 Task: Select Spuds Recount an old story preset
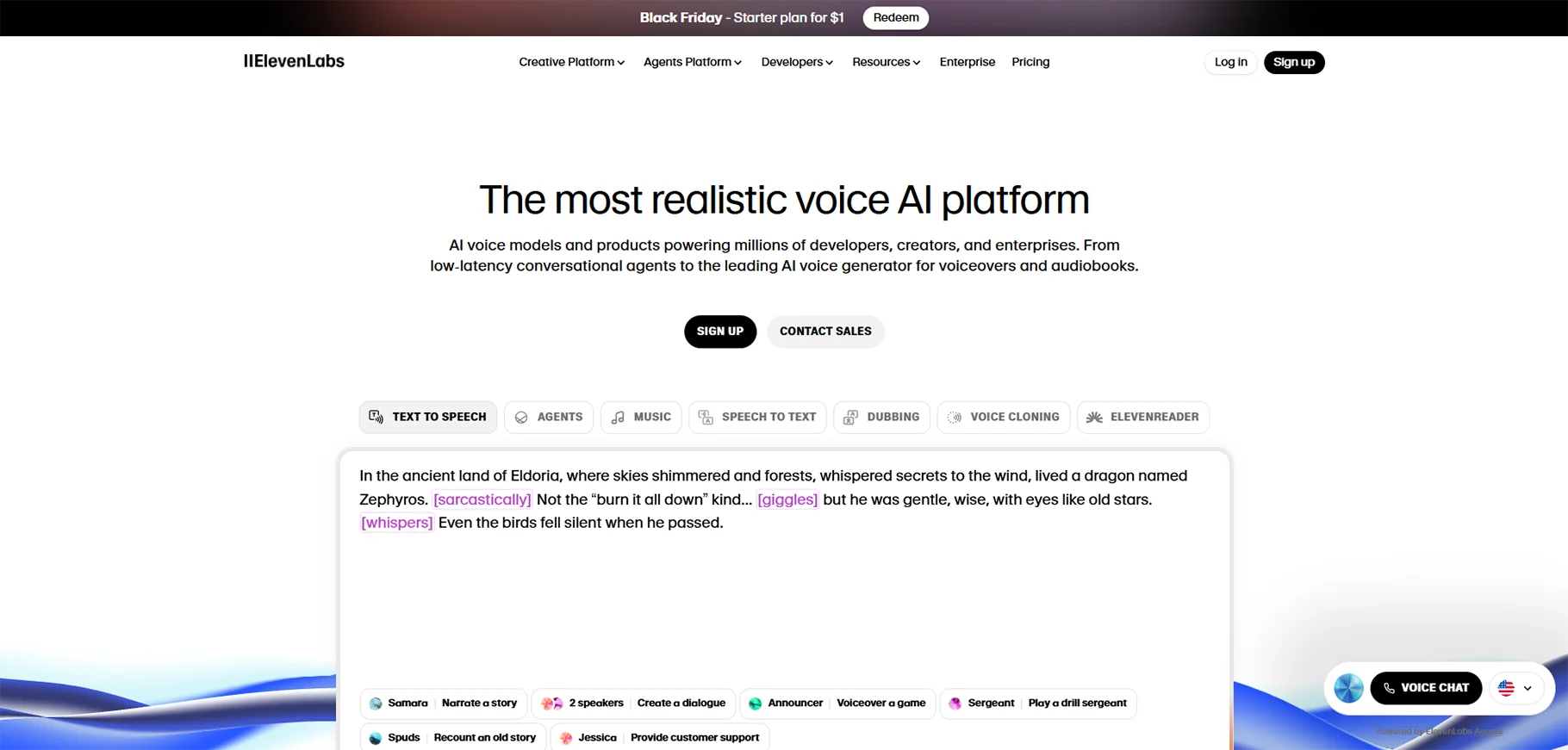(452, 738)
